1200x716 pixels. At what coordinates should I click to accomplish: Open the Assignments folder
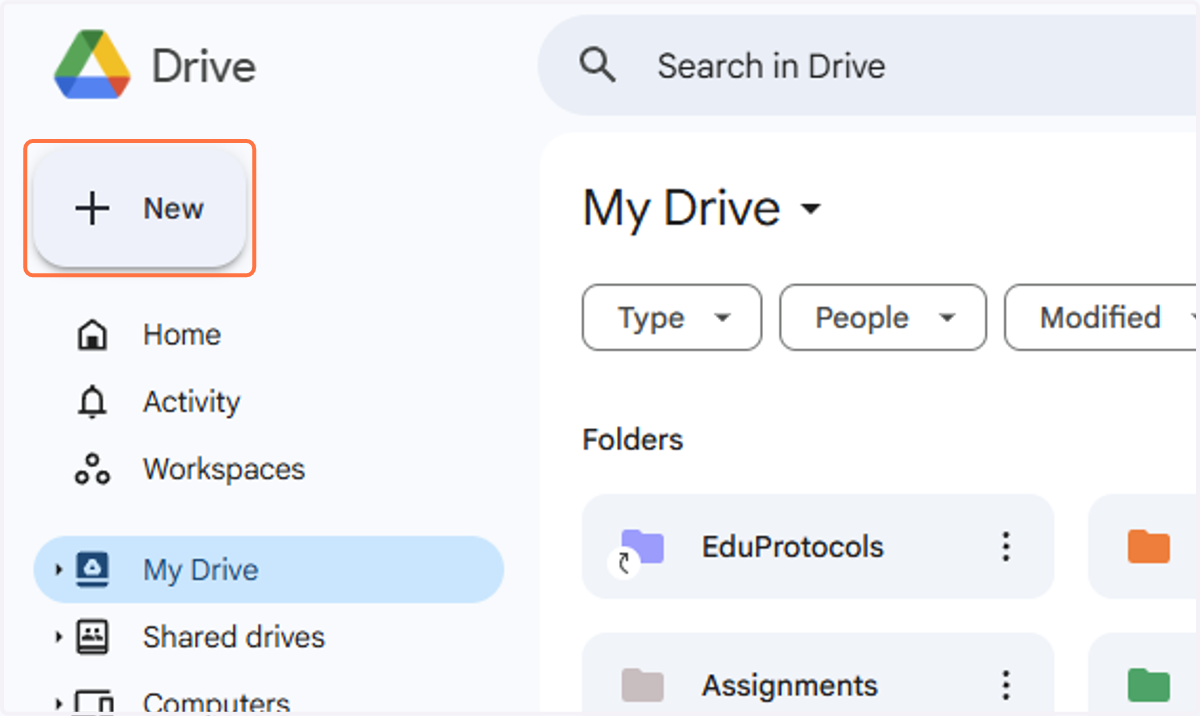(x=818, y=674)
